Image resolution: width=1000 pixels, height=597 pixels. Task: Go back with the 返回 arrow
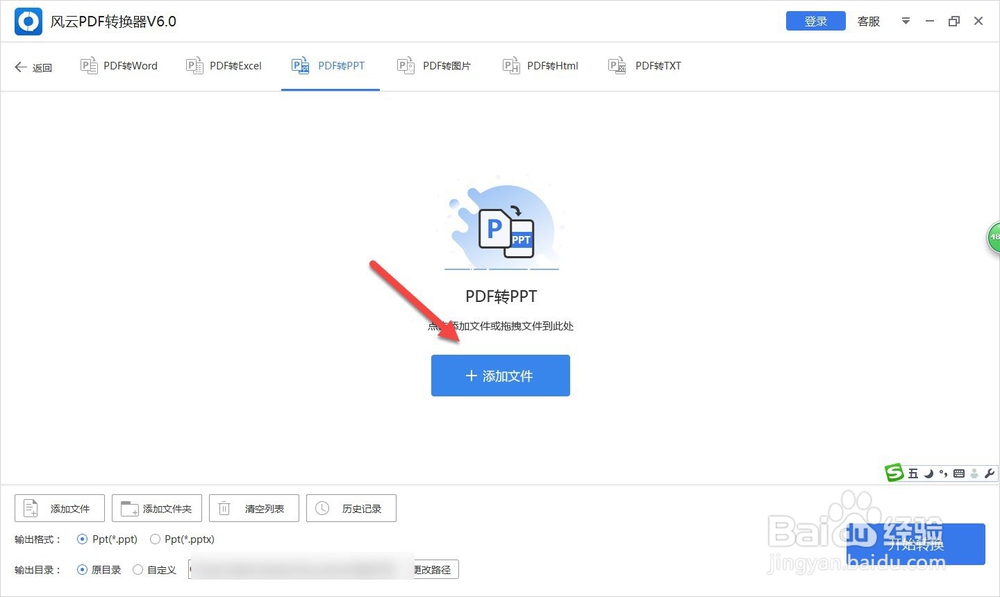click(x=33, y=67)
